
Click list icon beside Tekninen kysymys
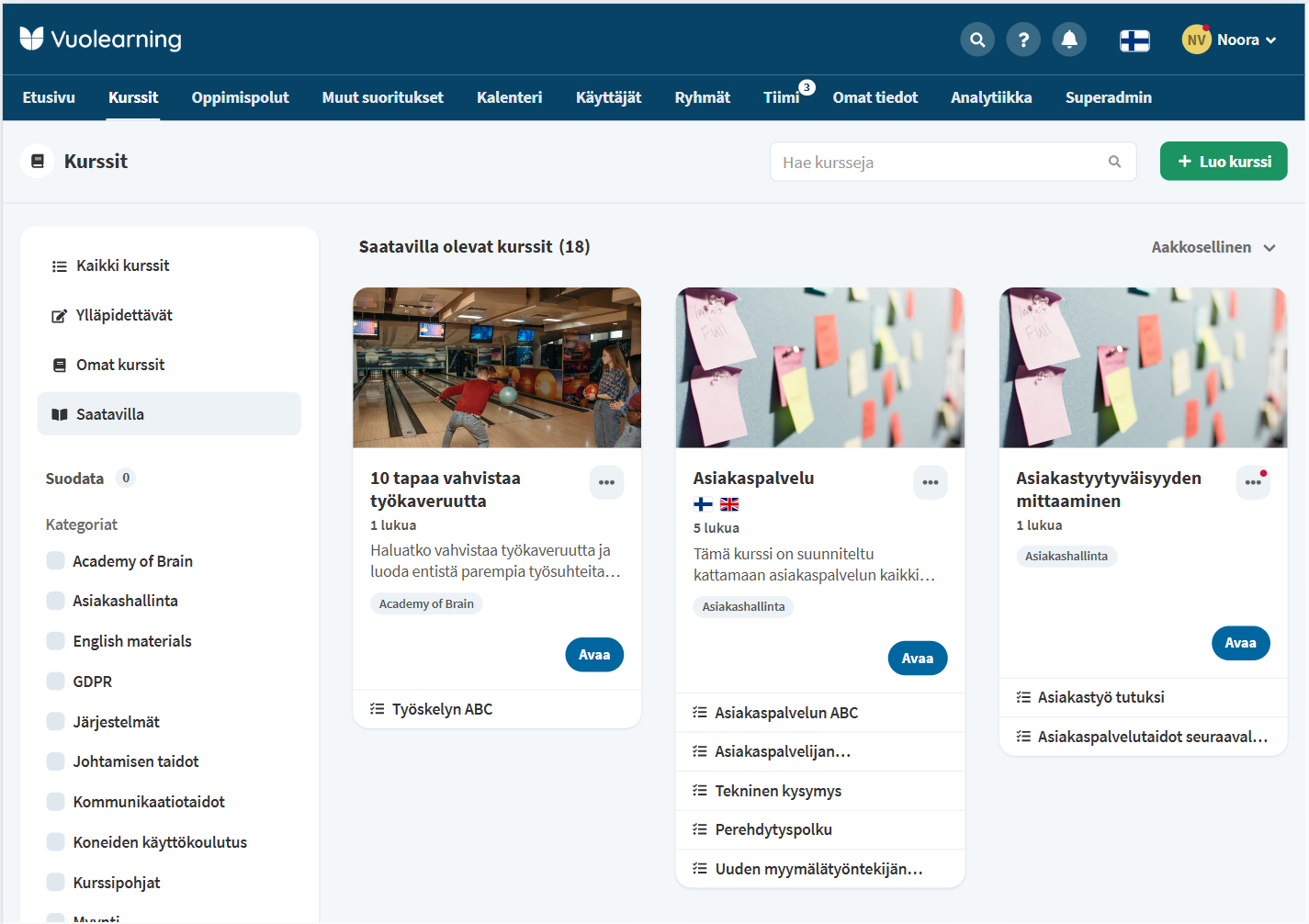(x=700, y=791)
